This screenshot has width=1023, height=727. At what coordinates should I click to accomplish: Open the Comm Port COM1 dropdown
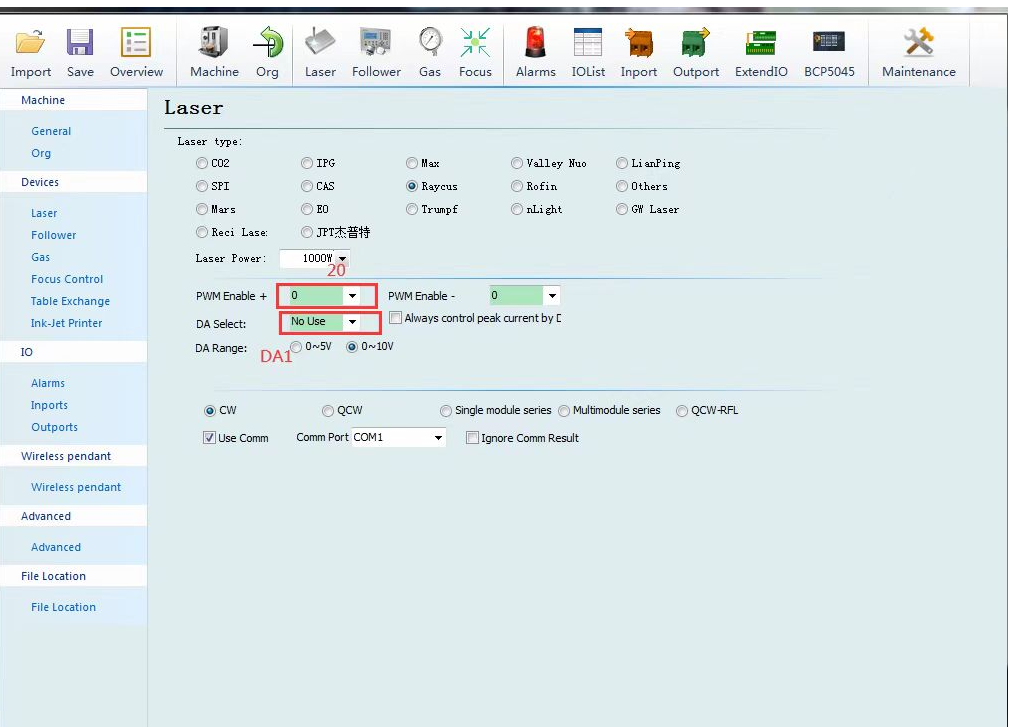[438, 438]
